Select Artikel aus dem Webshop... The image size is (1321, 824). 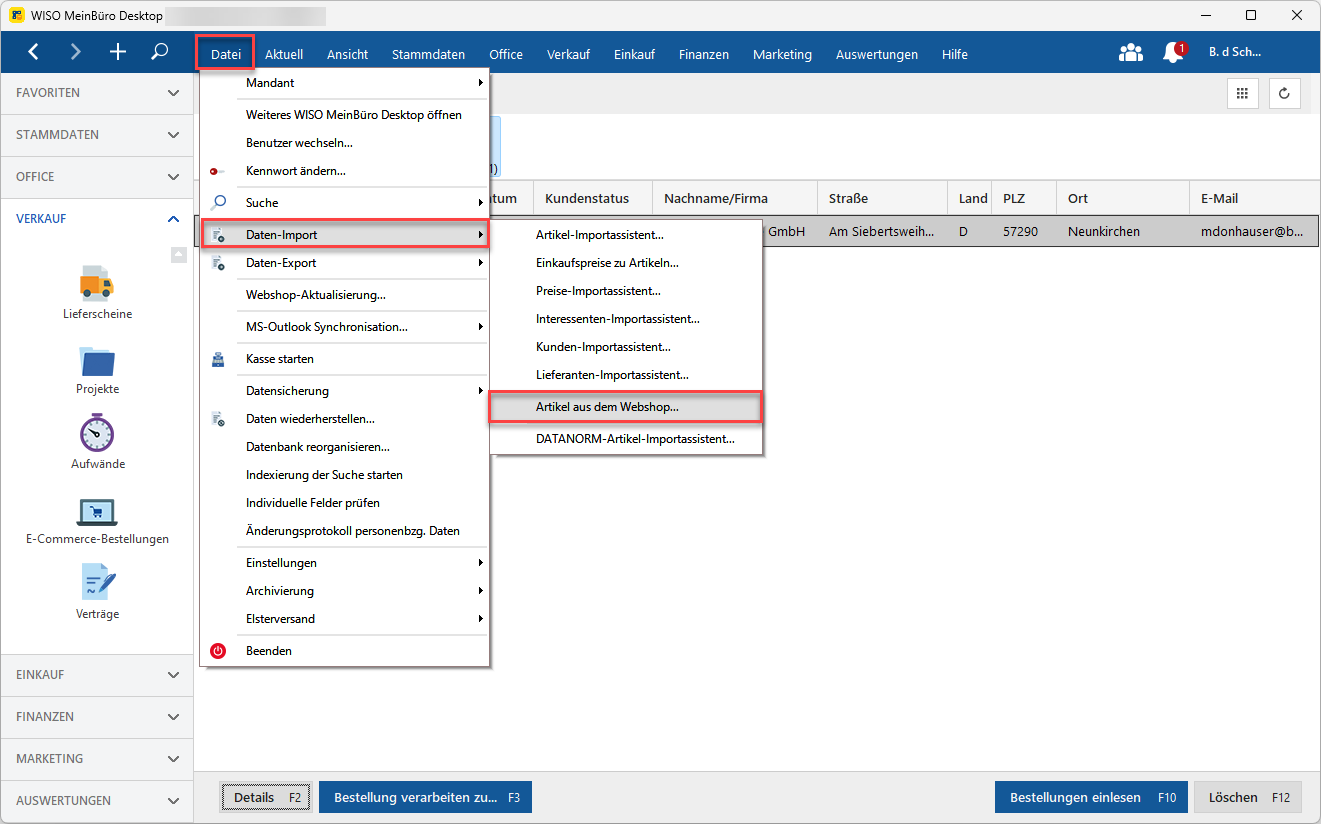point(625,407)
